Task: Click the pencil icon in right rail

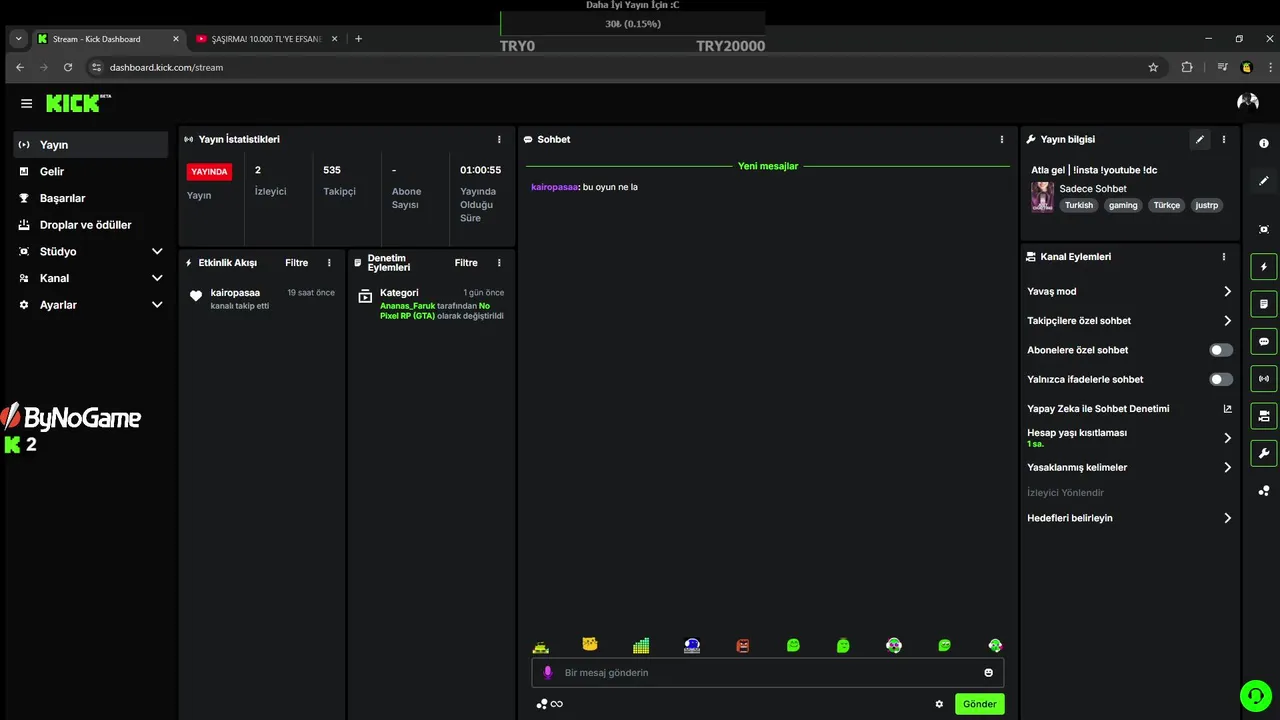Action: pyautogui.click(x=1264, y=181)
